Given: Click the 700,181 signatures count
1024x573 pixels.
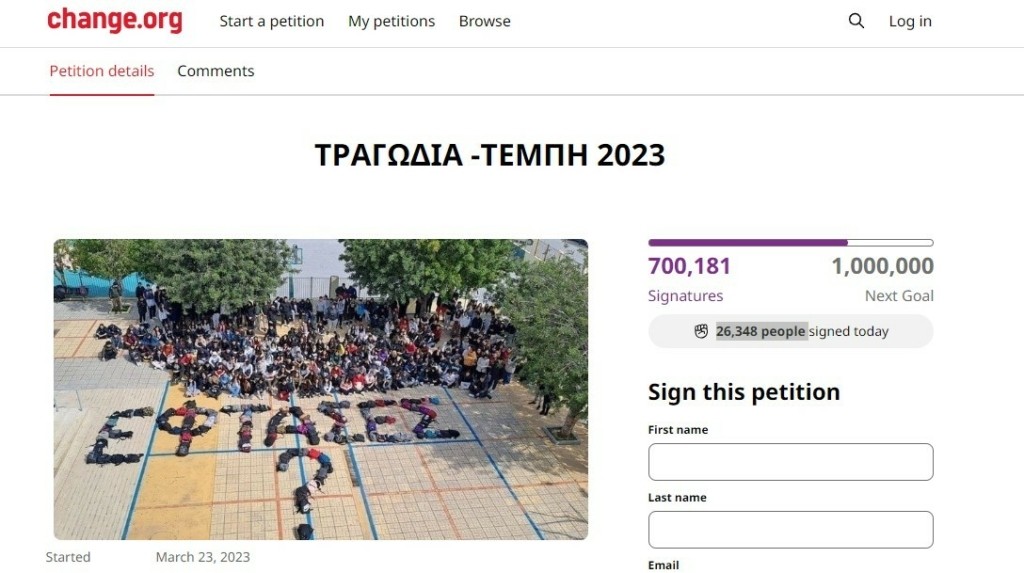Looking at the screenshot, I should 689,266.
